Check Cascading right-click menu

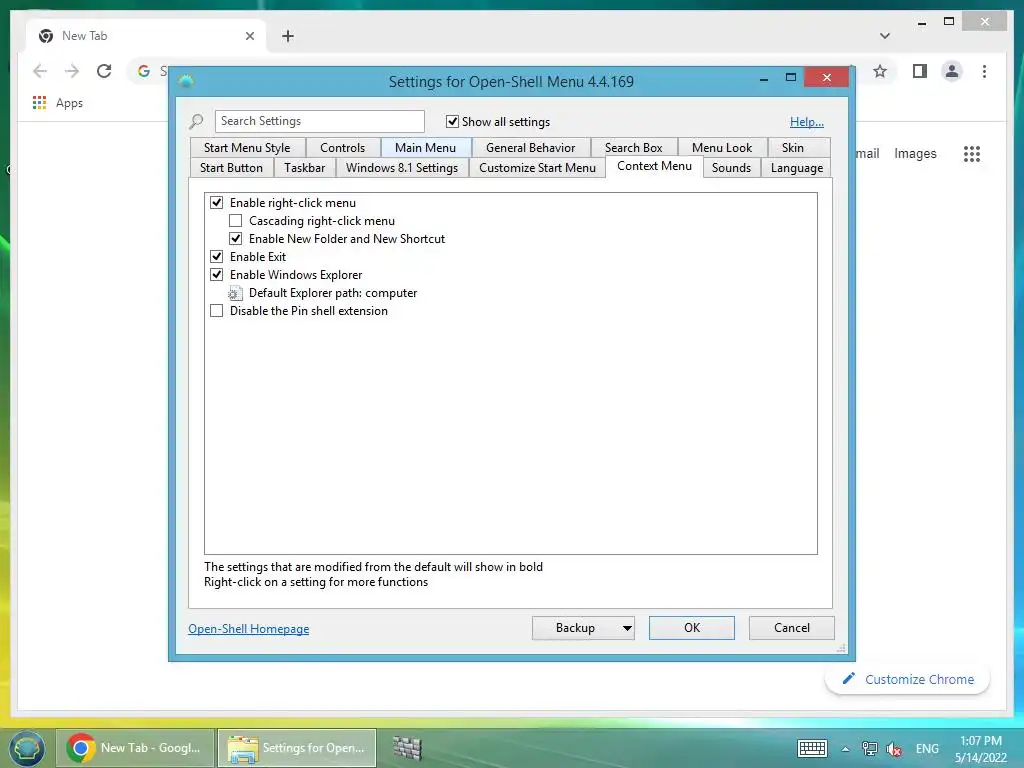[236, 221]
